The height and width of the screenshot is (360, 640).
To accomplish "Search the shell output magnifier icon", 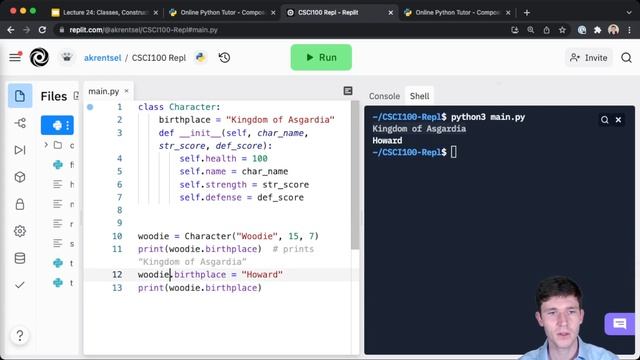I will 604,120.
